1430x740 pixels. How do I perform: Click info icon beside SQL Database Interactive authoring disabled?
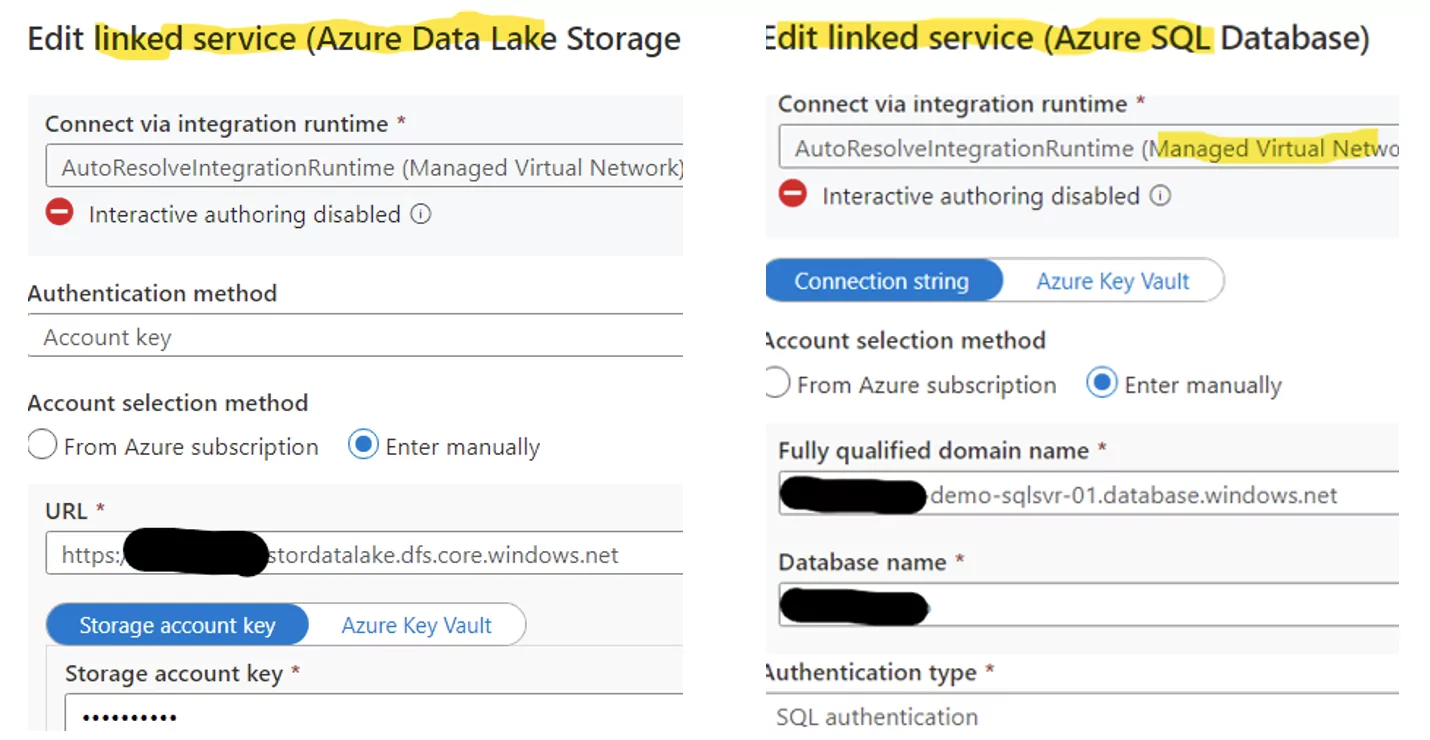[1160, 196]
